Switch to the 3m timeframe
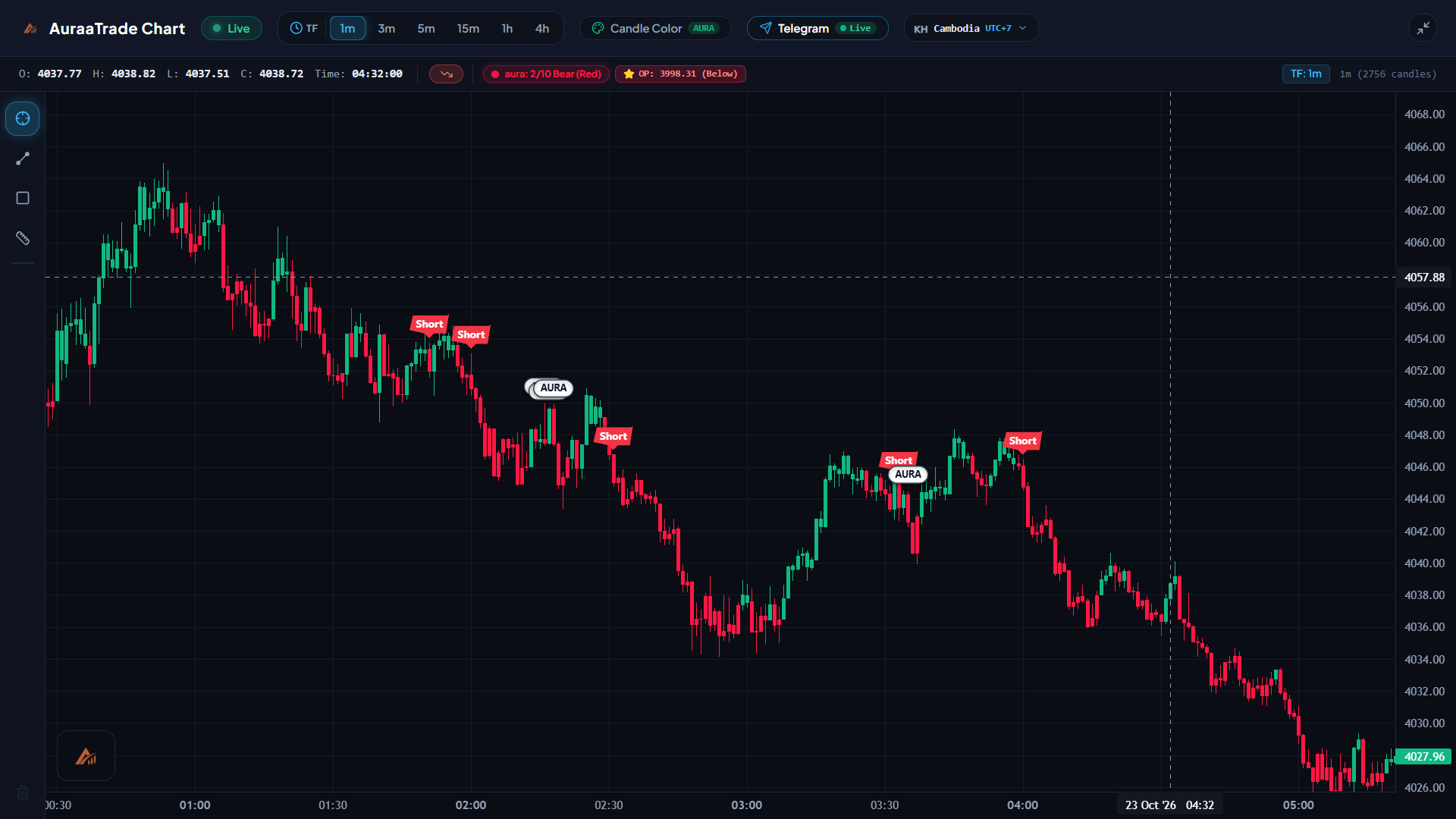This screenshot has width=1456, height=819. click(x=387, y=28)
